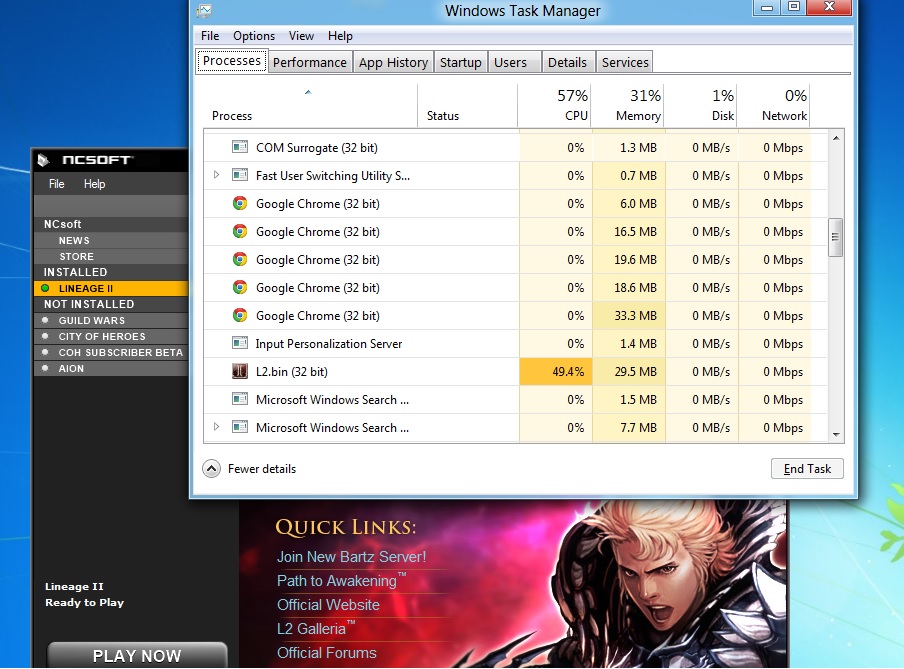Open the Task Manager Help menu
Image resolution: width=904 pixels, height=669 pixels.
click(x=340, y=36)
